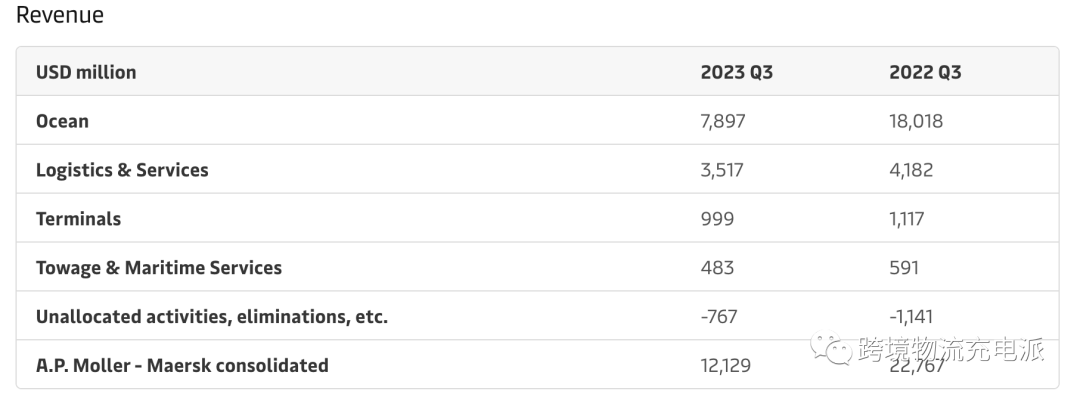
Task: Select the Revenue heading text
Action: point(60,15)
